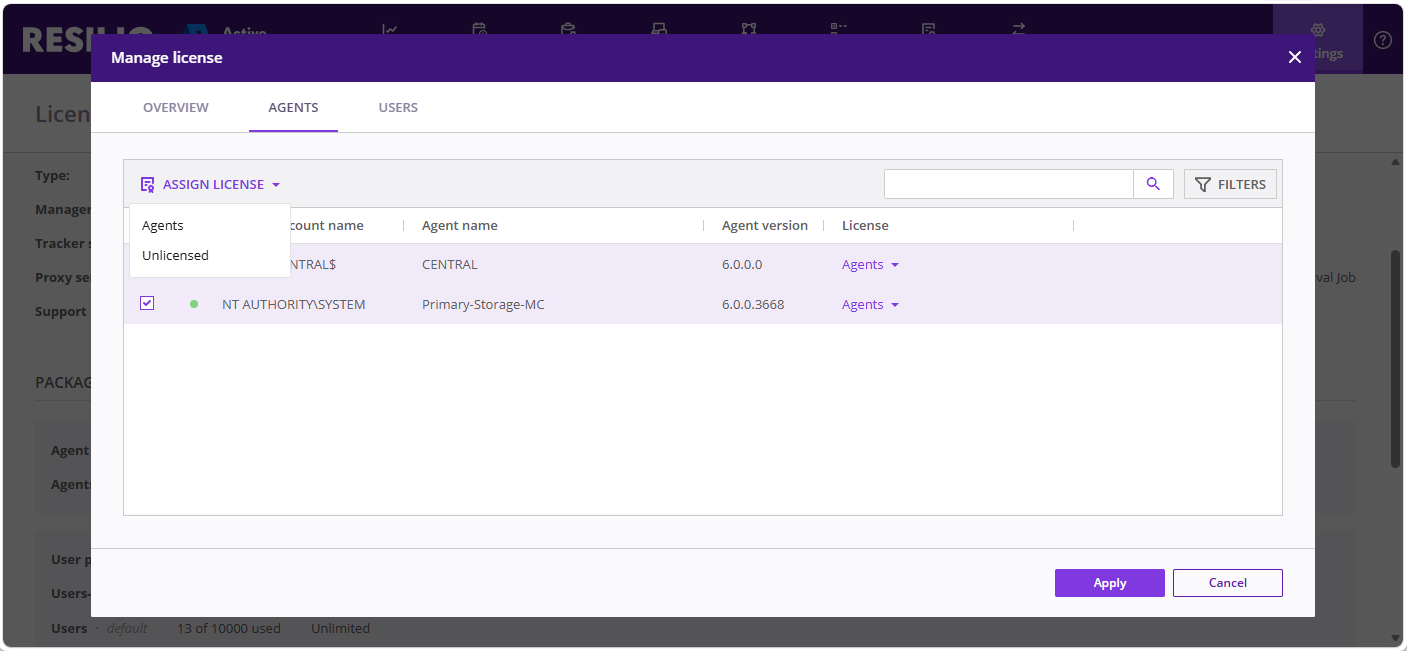Focus the agent search input field
Viewport: 1407px width, 651px height.
pyautogui.click(x=1008, y=184)
